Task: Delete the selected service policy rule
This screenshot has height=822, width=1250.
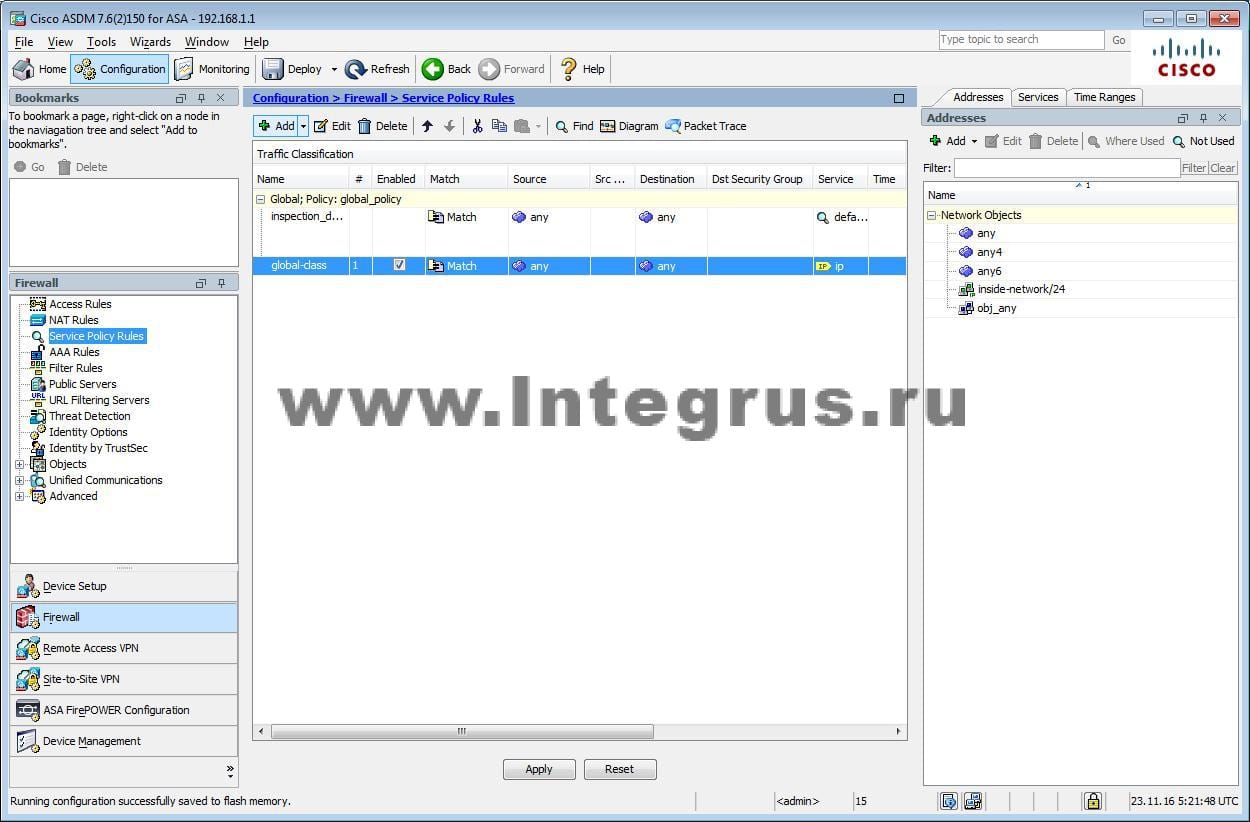Action: pyautogui.click(x=383, y=126)
